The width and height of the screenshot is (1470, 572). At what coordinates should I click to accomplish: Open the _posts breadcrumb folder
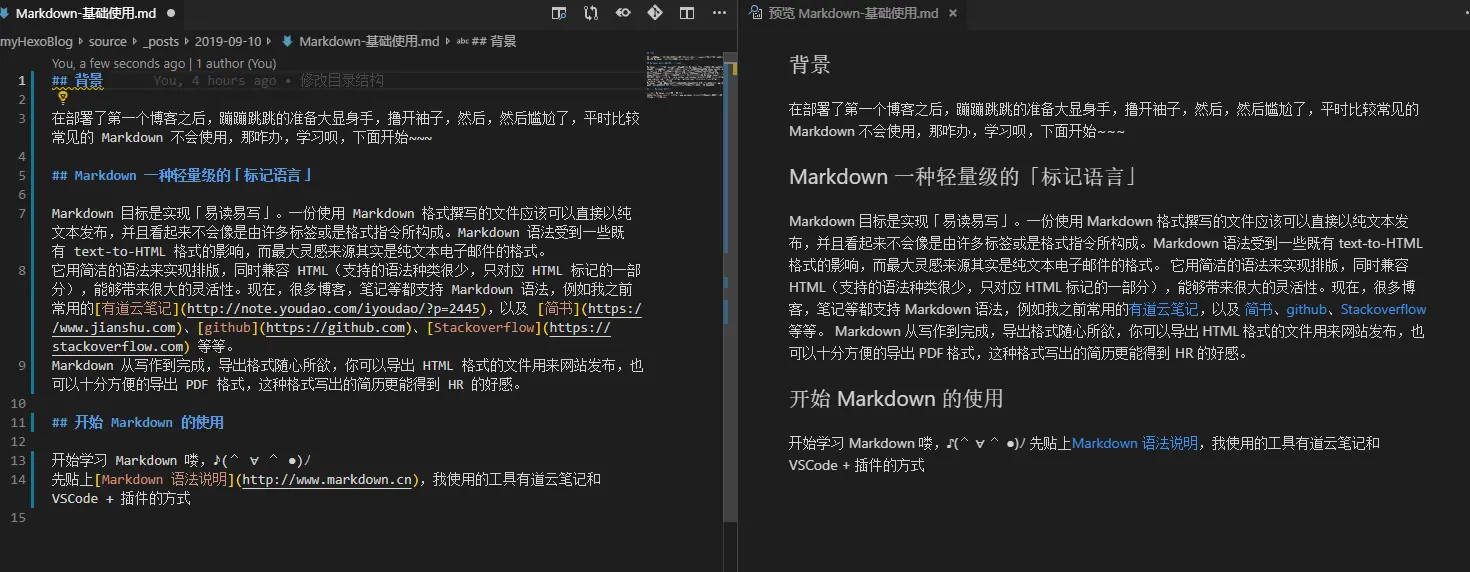coord(160,41)
